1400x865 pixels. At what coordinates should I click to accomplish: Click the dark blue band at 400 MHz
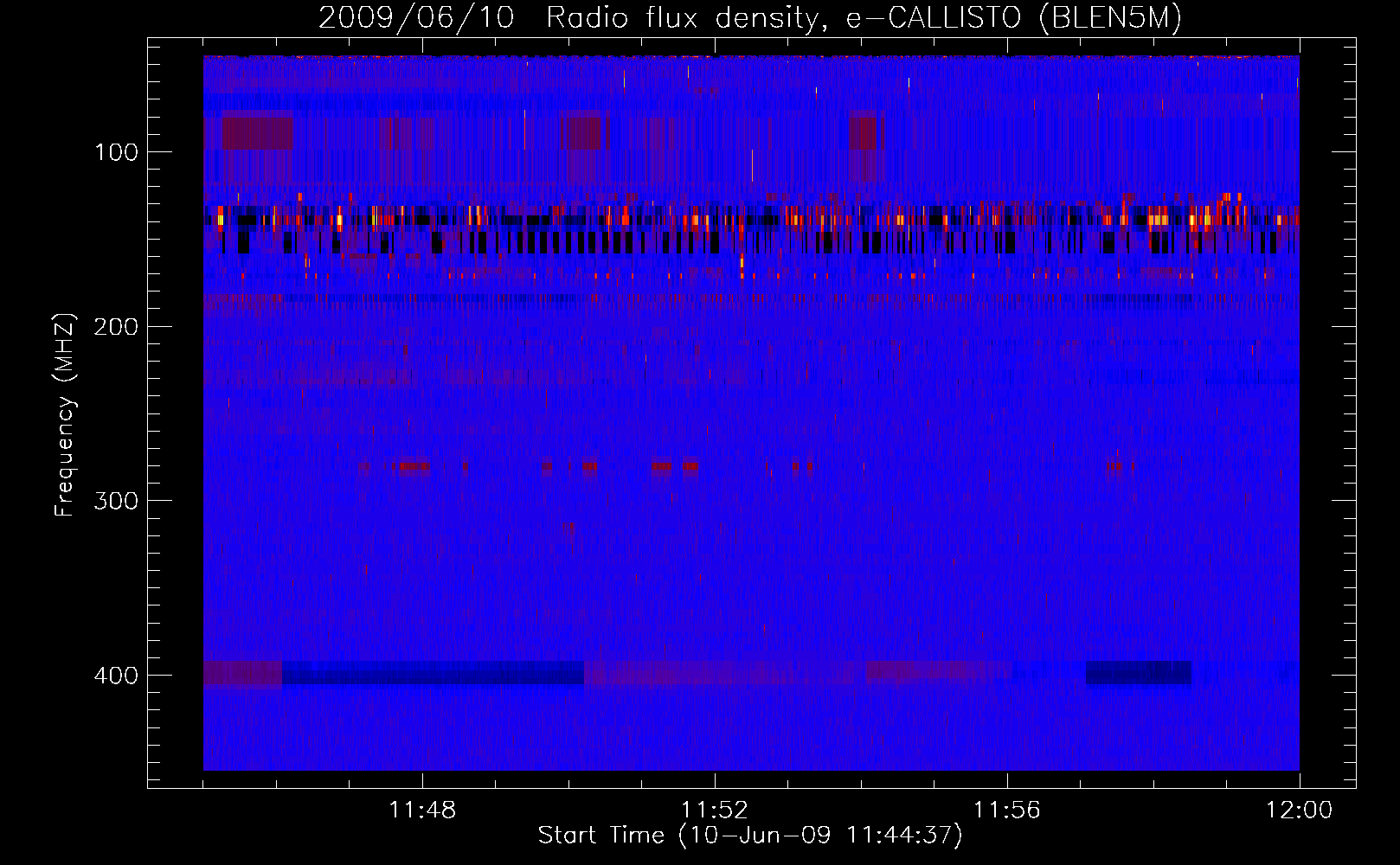tap(433, 673)
